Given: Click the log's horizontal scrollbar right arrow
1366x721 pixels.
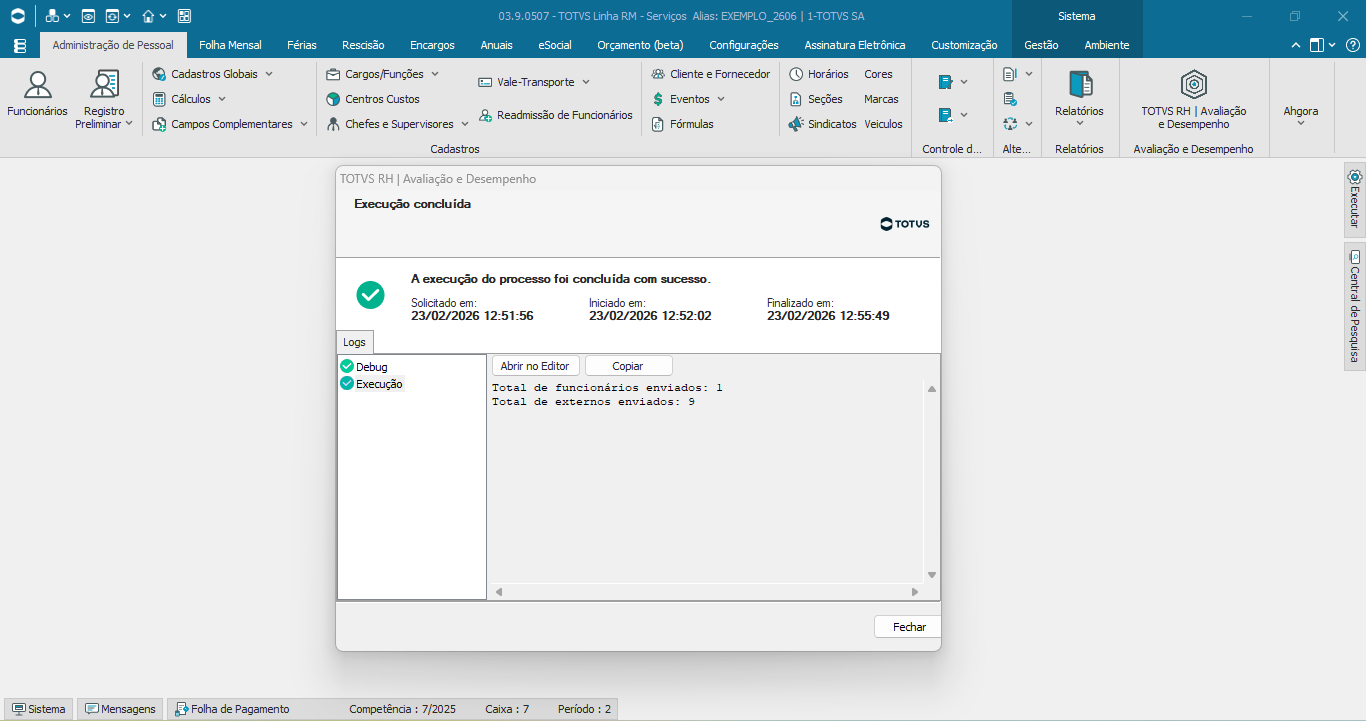Looking at the screenshot, I should [x=914, y=592].
